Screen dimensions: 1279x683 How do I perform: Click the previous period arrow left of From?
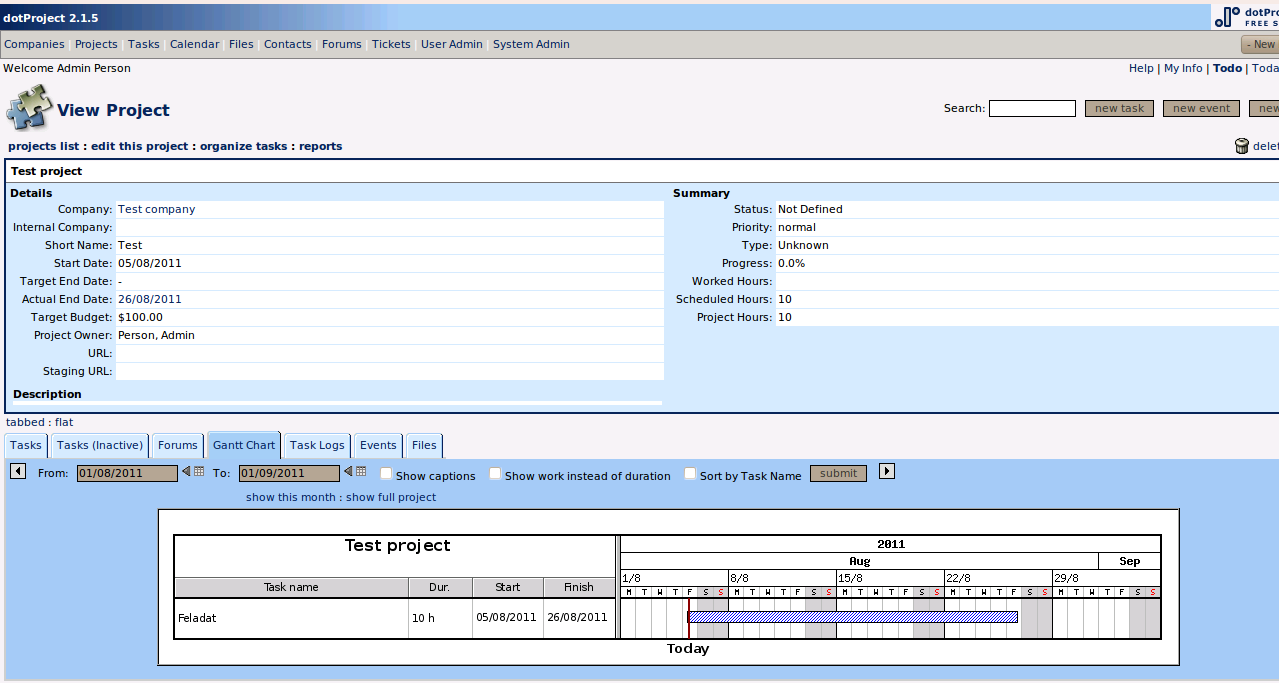[x=17, y=471]
